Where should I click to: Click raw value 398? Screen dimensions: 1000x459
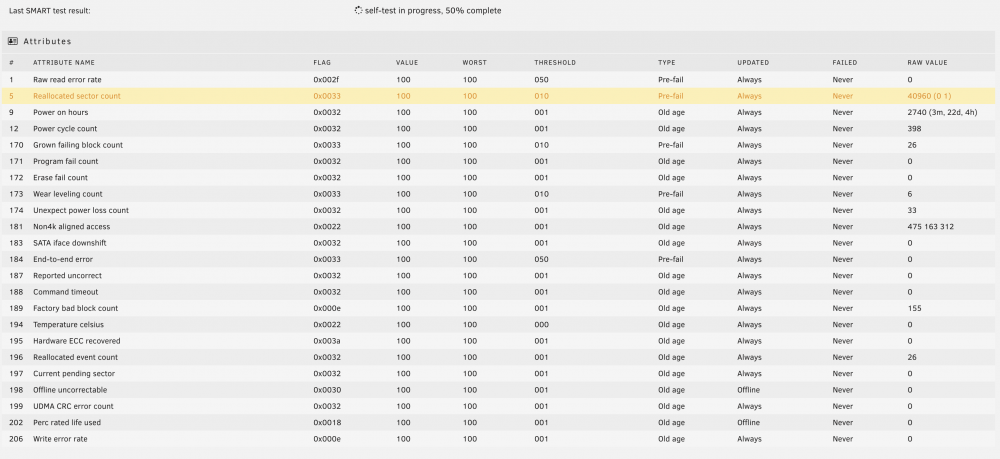[x=914, y=129]
